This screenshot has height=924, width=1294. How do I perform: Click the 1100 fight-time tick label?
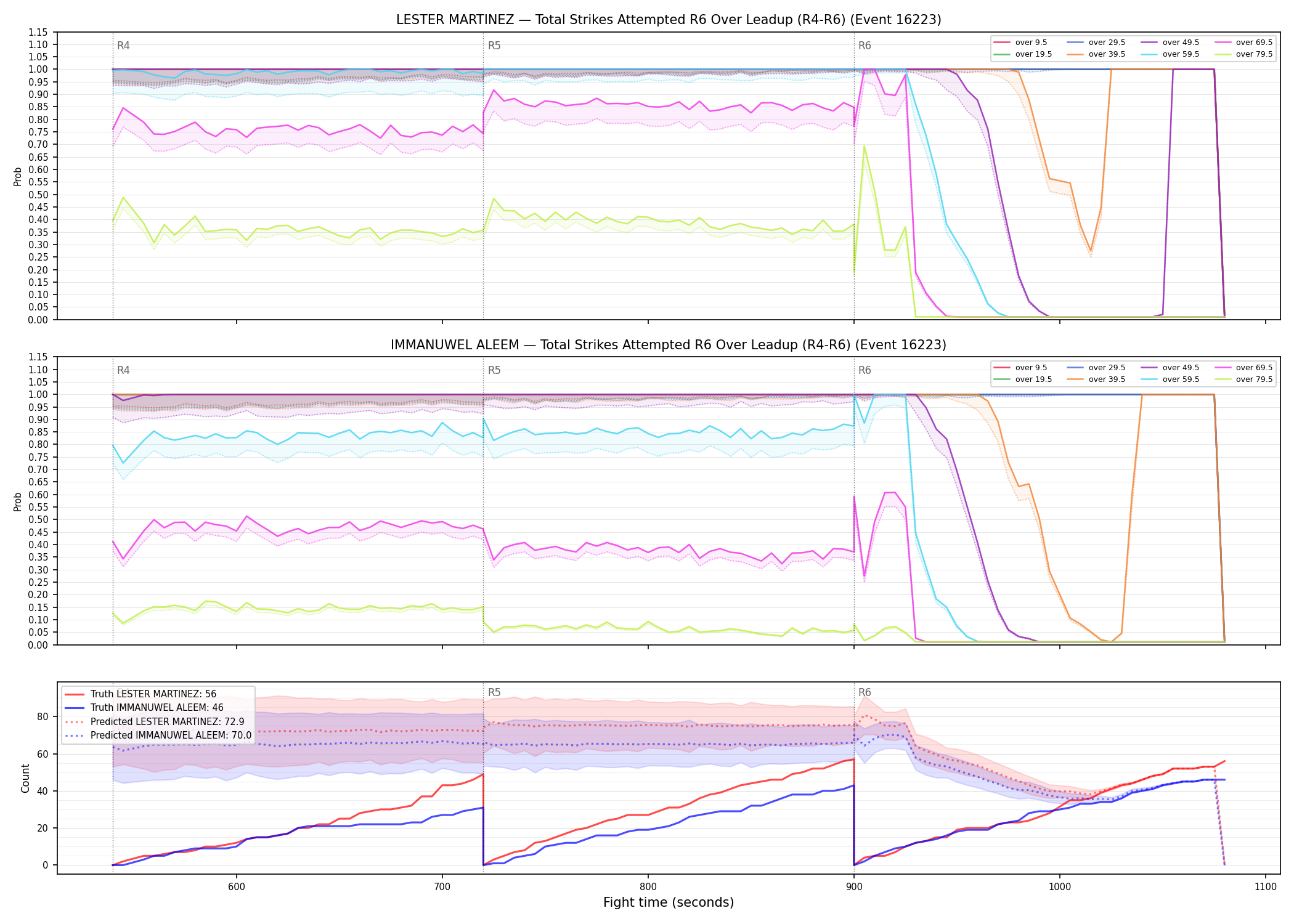pos(1266,887)
